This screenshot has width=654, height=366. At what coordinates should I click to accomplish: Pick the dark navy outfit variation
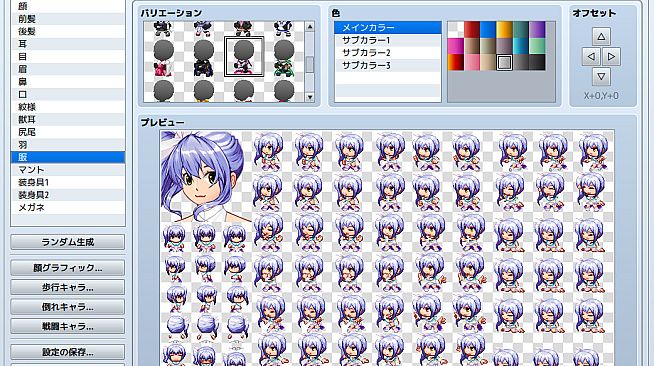(204, 57)
